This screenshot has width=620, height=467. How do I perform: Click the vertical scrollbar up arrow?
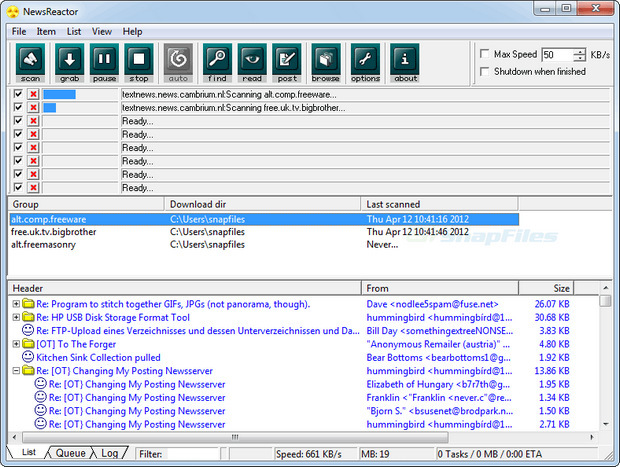(x=605, y=288)
